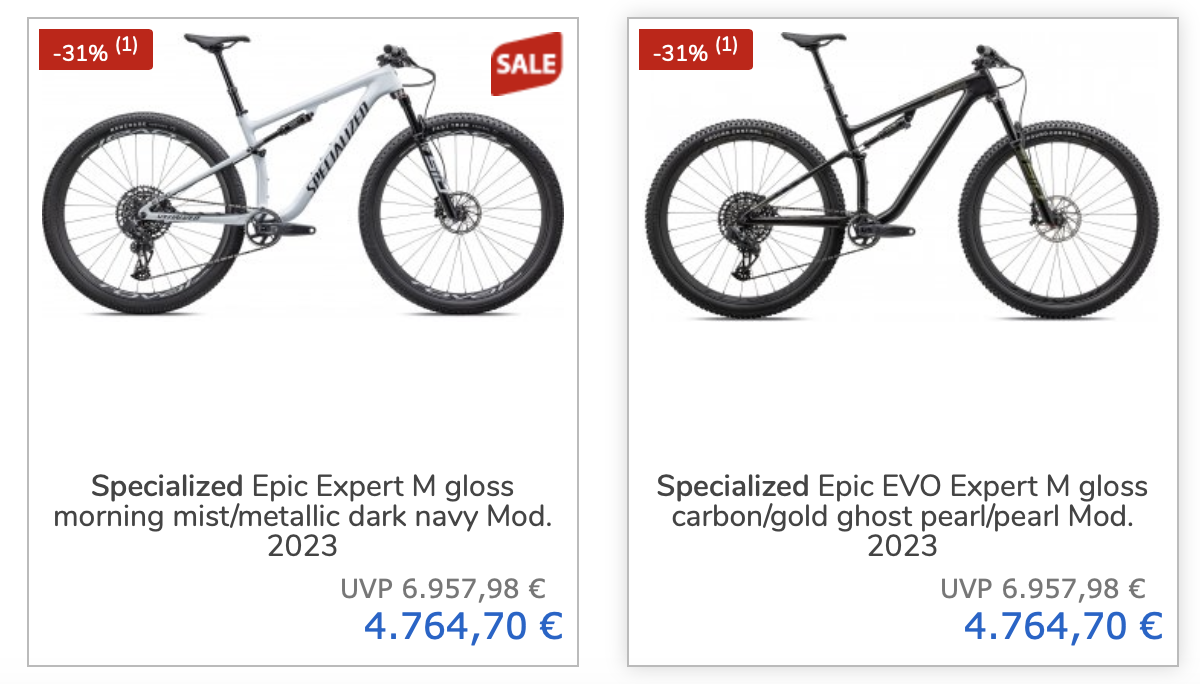Open footnote (1) on the Epic EVO discount
This screenshot has width=1200, height=684.
727,45
